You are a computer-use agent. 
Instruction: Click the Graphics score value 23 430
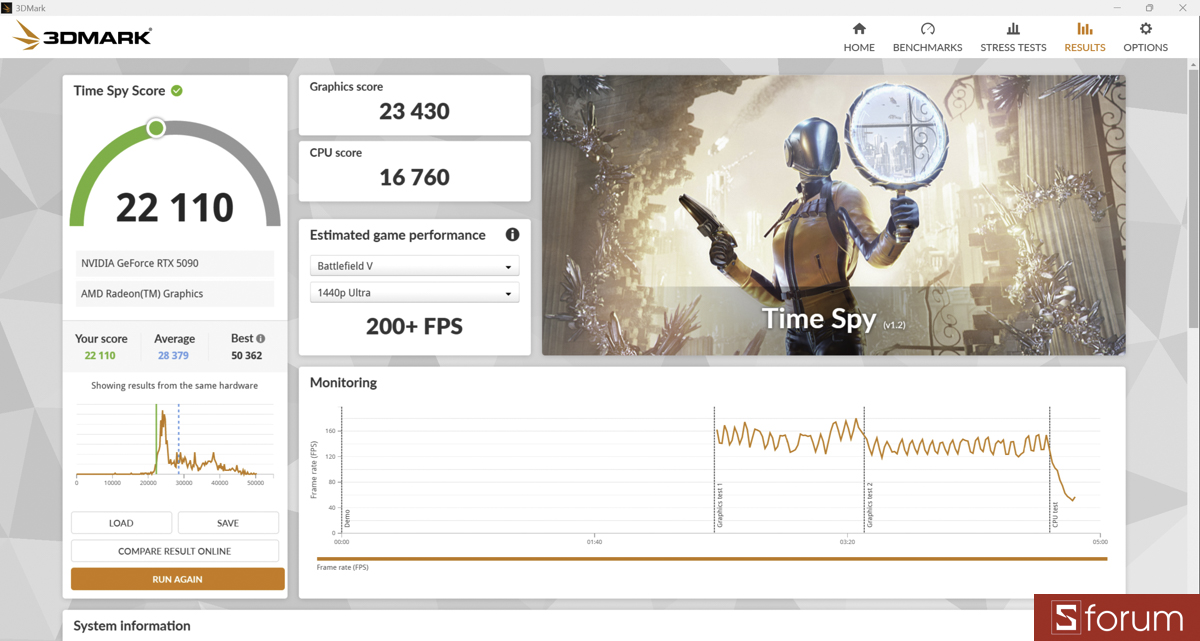[x=414, y=111]
